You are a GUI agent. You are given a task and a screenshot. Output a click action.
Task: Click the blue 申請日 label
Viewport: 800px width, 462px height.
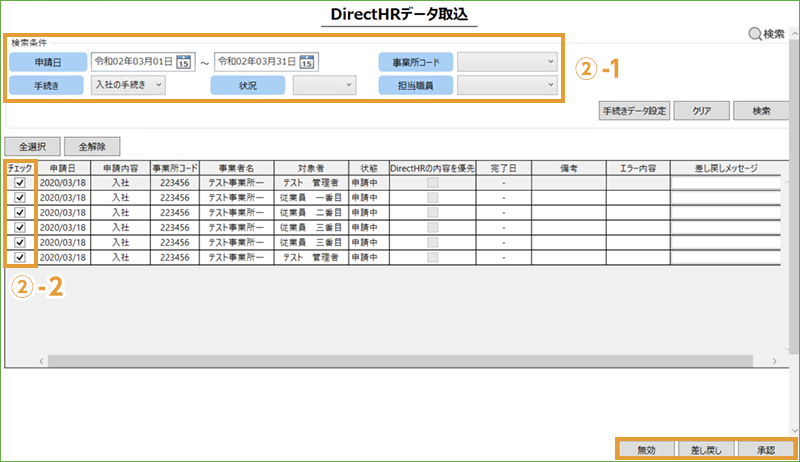48,62
